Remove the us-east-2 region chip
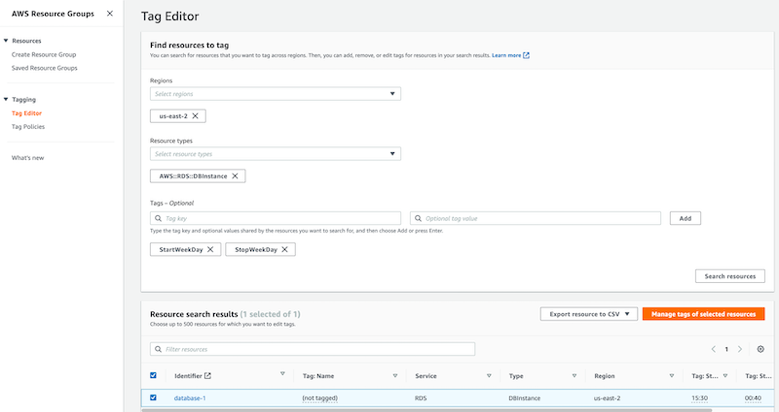779x412 pixels. tap(195, 116)
